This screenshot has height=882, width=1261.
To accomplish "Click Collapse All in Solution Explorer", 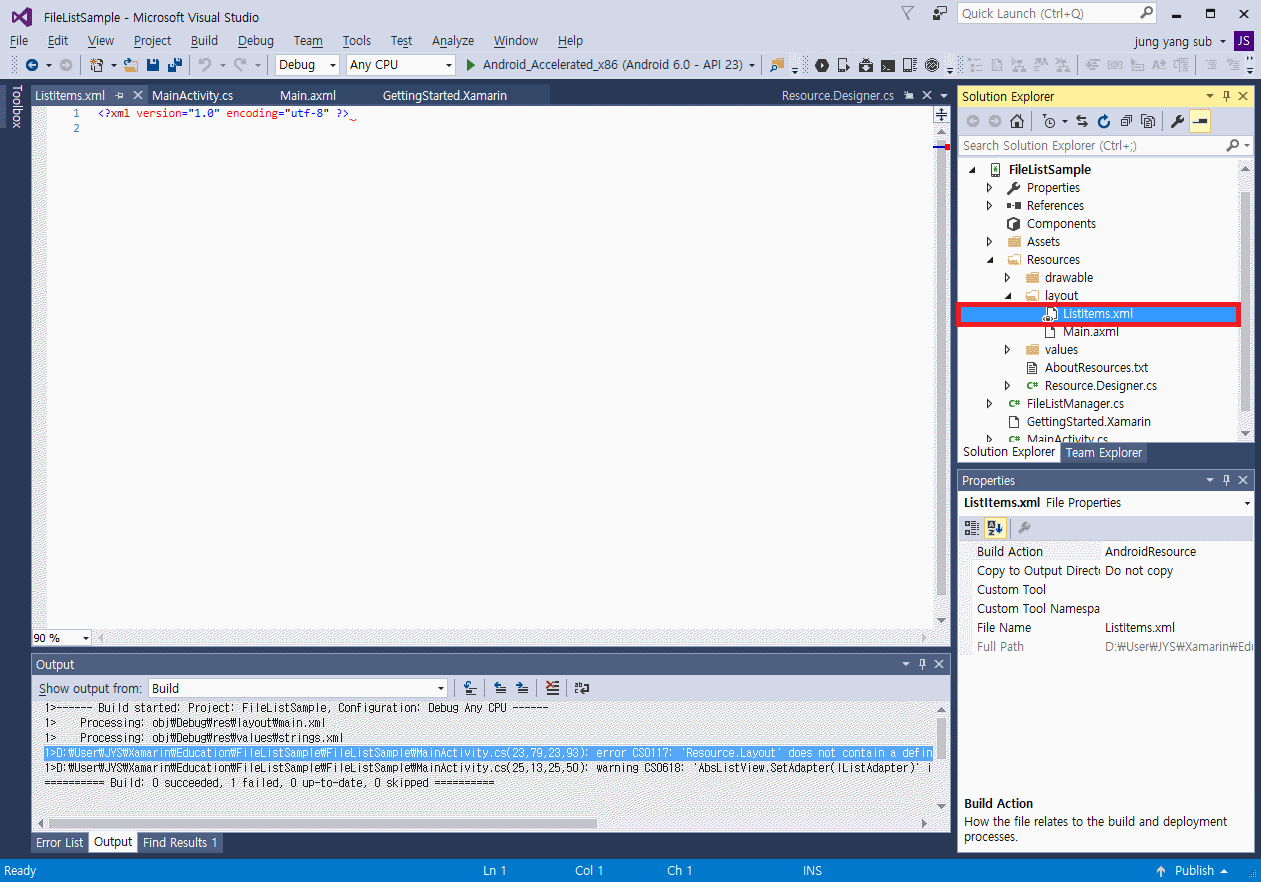I will point(1126,121).
